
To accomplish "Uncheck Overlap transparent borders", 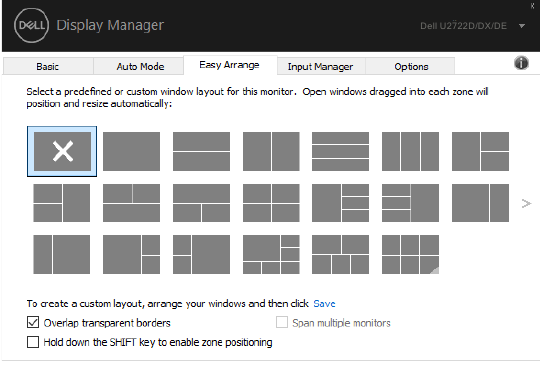I will [33, 323].
